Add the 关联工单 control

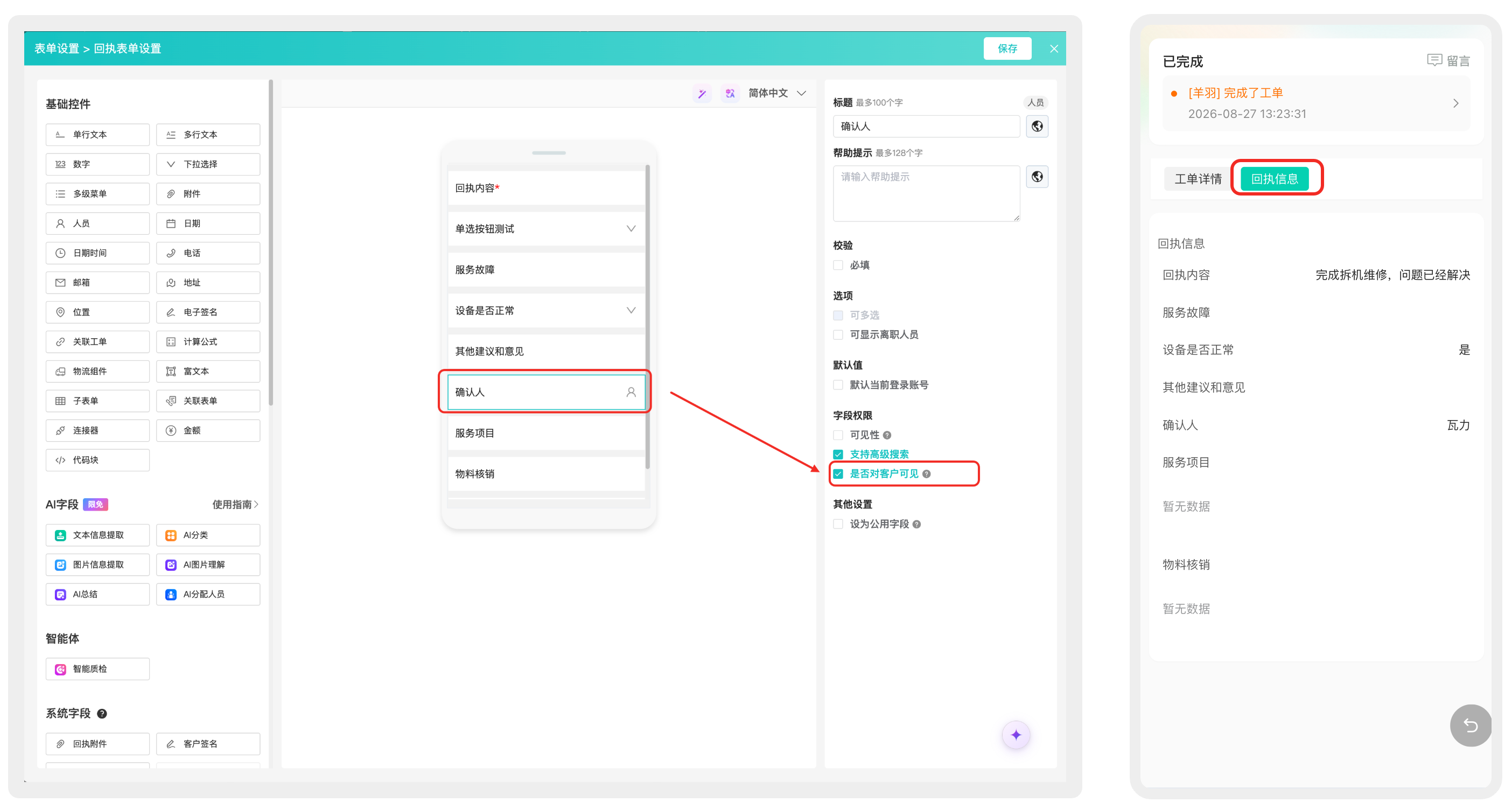(x=97, y=341)
